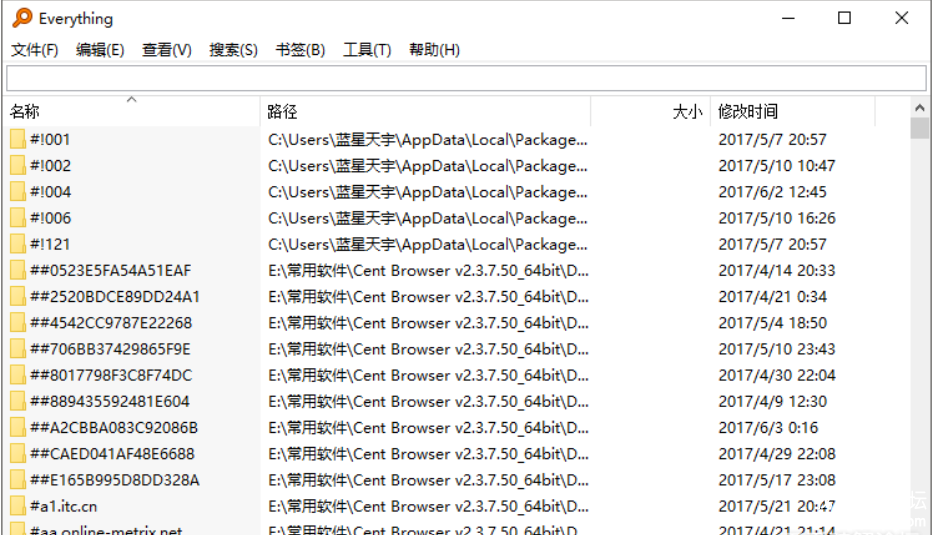
Task: Select the ##8017798F3C8F74DC entry name
Action: click(111, 375)
